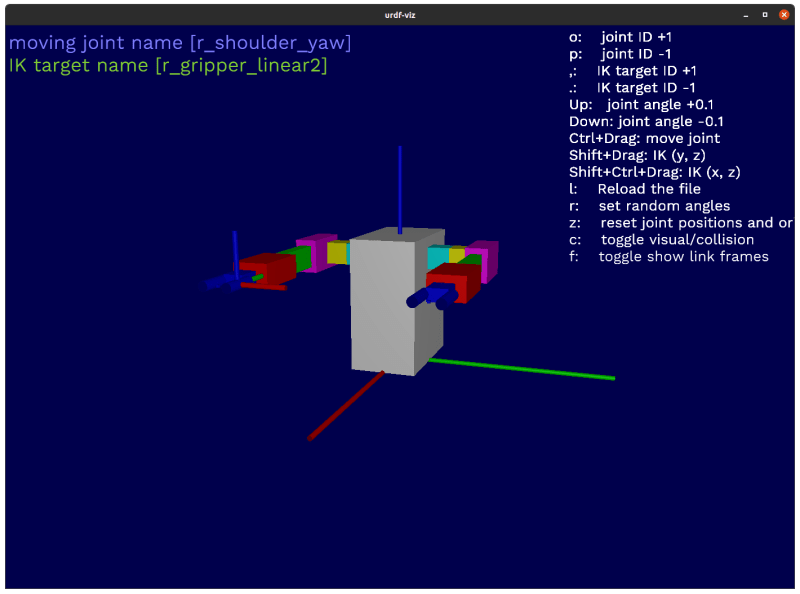
Task: Click the 'Shift+Drag: IK (y, z)' line
Action: tap(637, 155)
